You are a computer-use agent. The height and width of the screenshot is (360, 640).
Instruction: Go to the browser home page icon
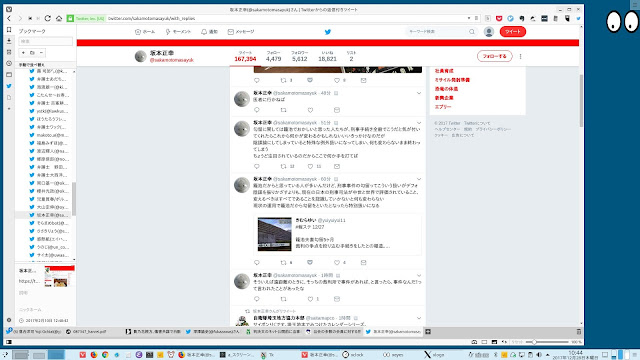(59, 18)
